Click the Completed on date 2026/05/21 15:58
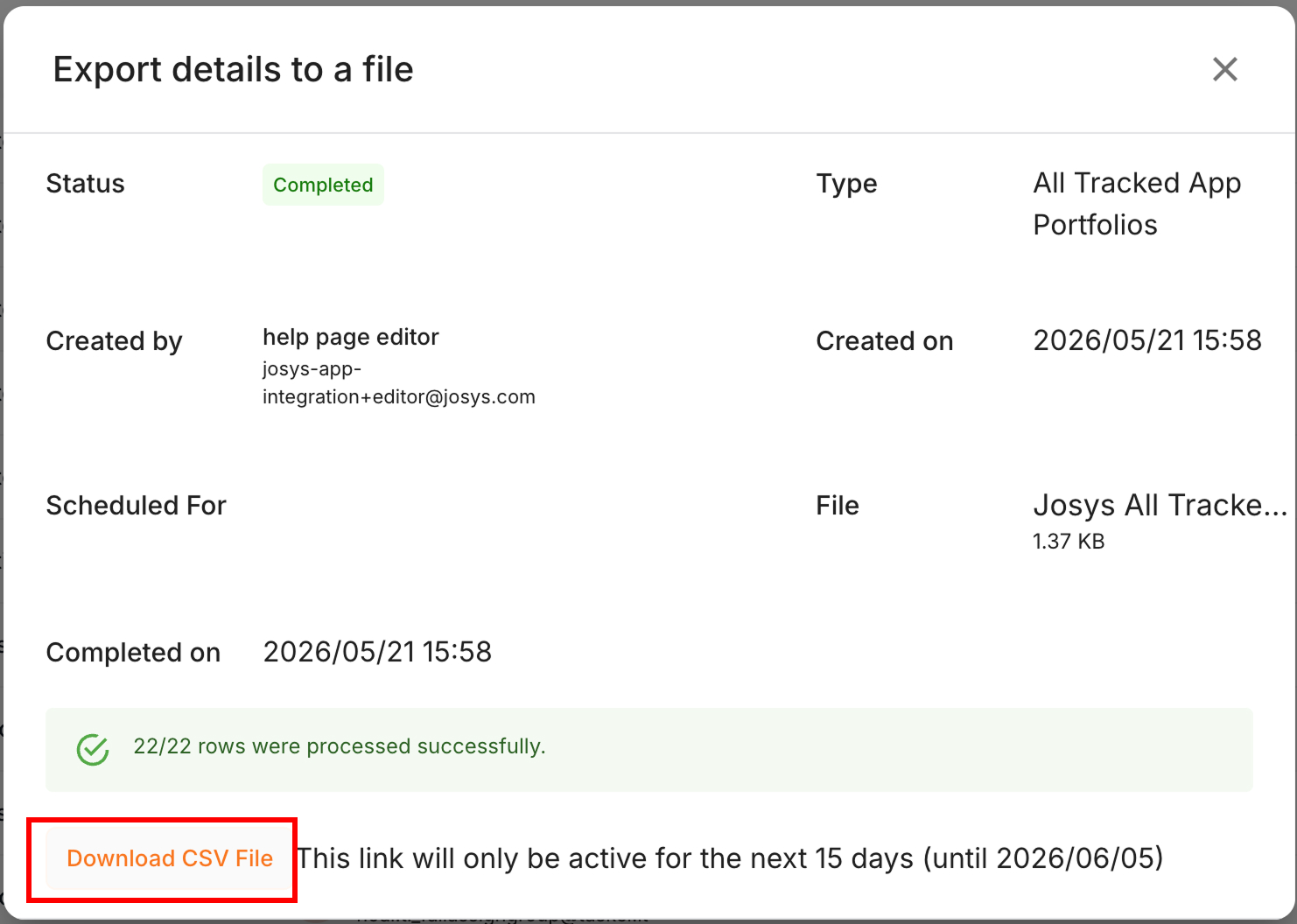 (377, 652)
